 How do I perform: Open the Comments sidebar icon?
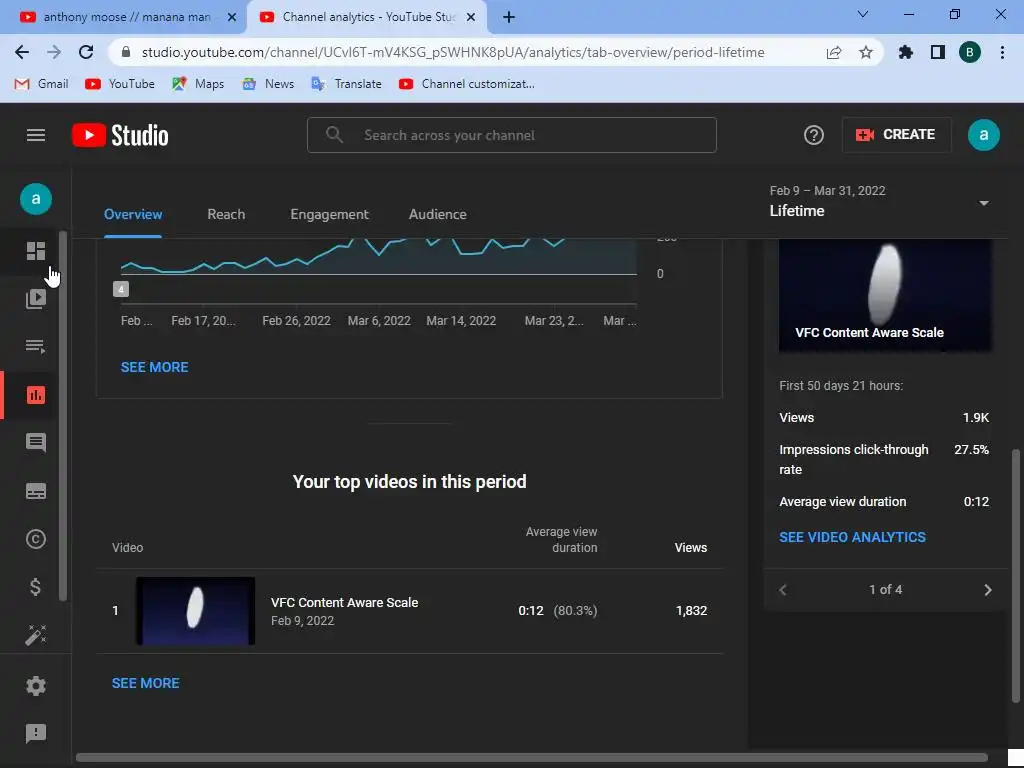point(36,443)
